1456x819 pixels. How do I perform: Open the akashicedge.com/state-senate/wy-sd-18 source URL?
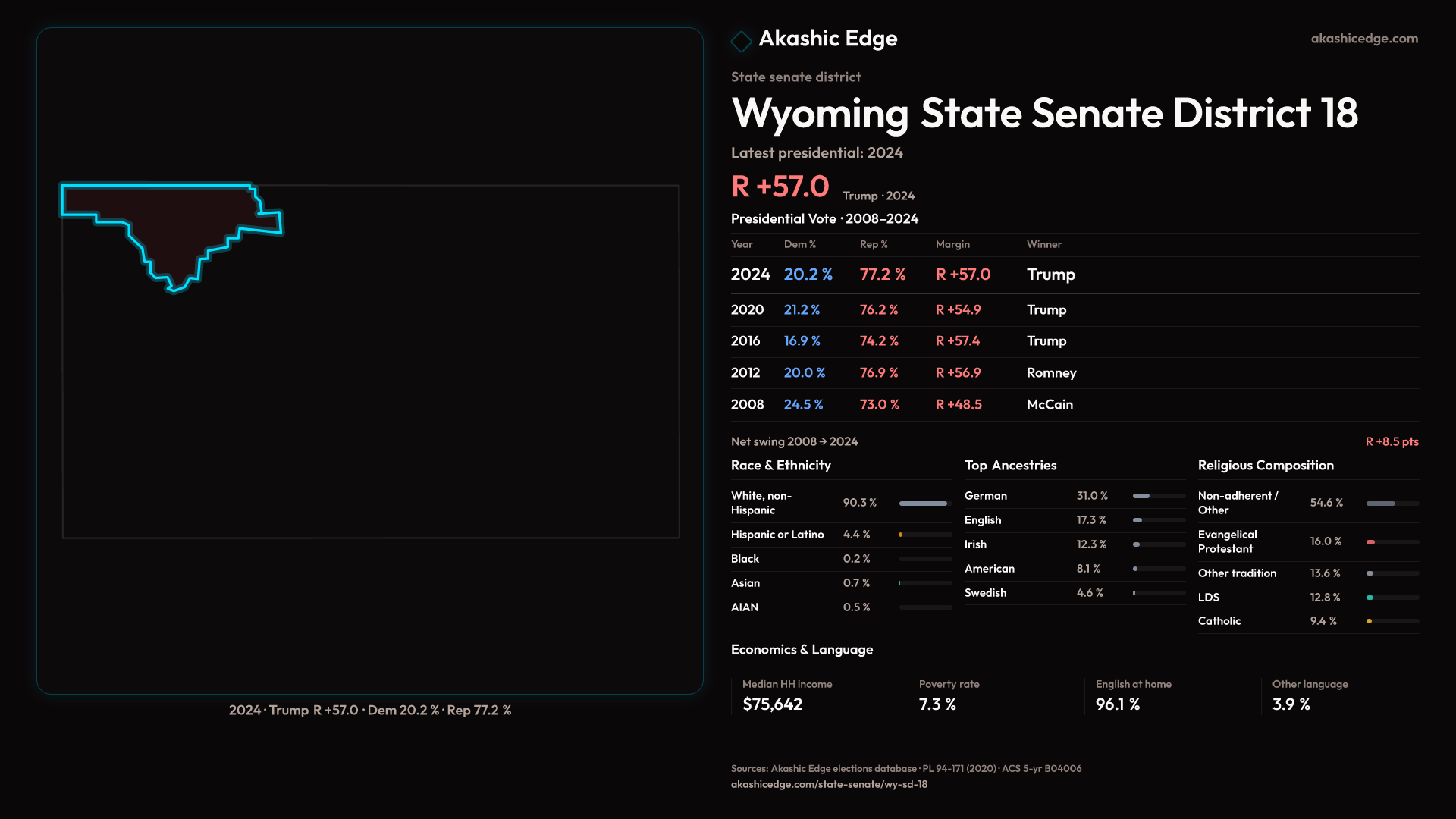pyautogui.click(x=829, y=784)
